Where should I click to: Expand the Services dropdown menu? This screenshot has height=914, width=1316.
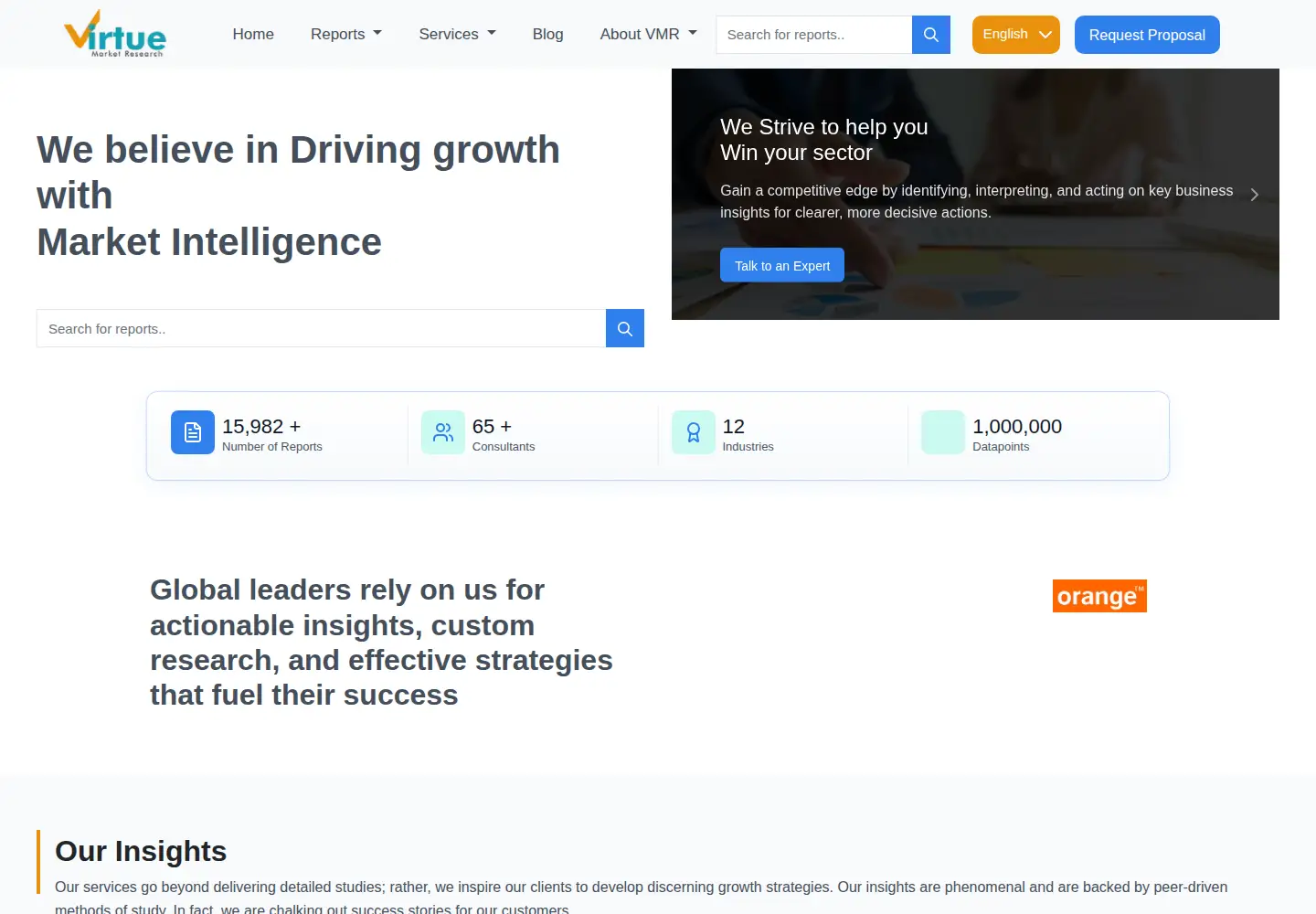(x=457, y=34)
